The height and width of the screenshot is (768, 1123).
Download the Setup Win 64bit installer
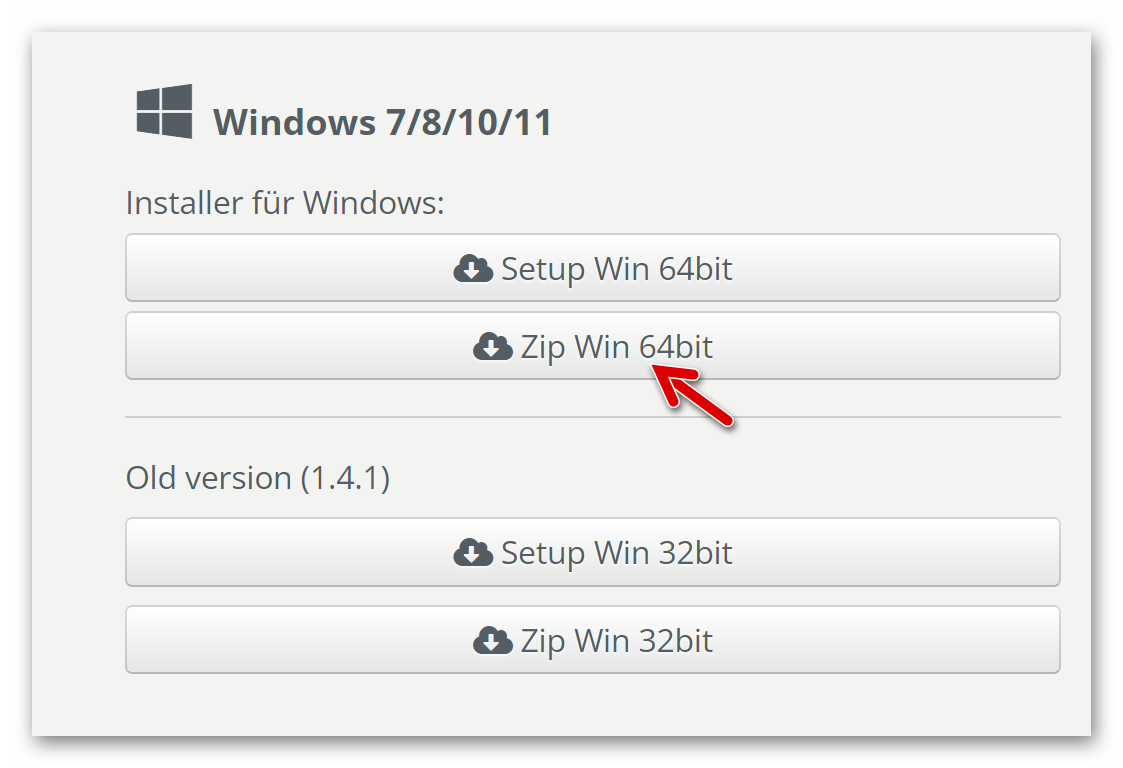[592, 268]
